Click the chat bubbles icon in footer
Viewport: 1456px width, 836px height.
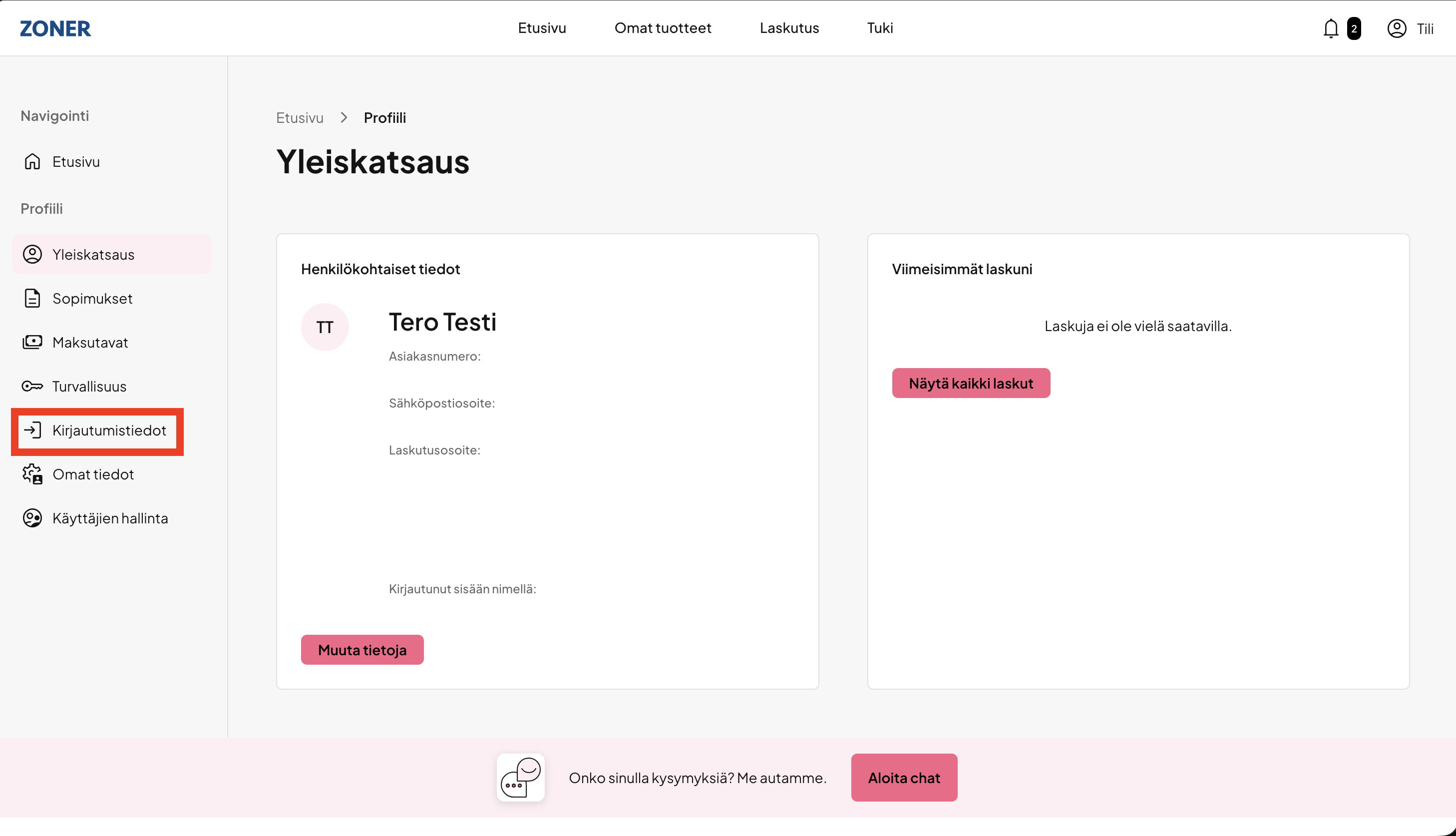[520, 778]
